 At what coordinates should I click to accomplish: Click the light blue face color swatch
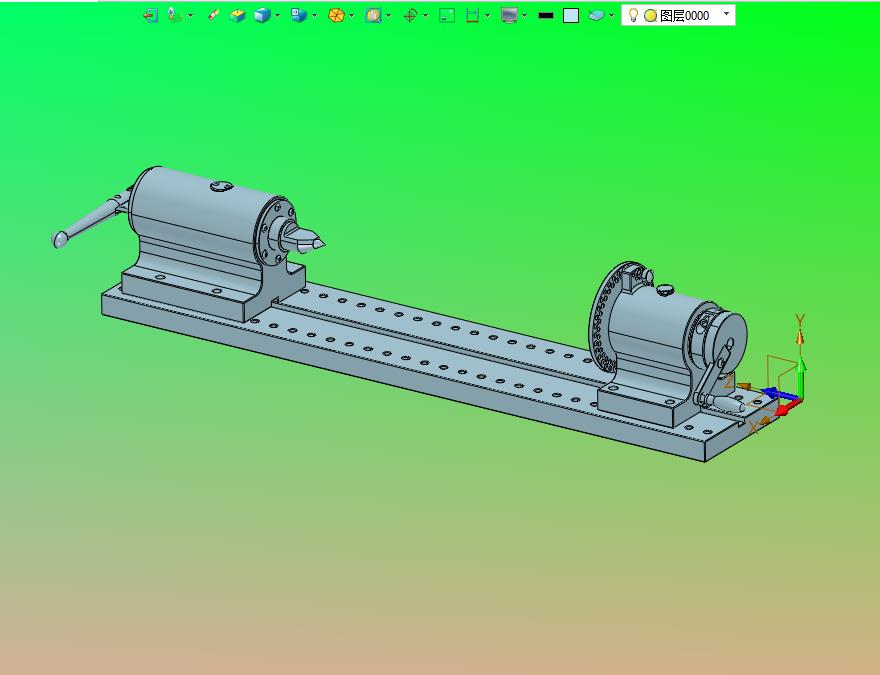[571, 16]
